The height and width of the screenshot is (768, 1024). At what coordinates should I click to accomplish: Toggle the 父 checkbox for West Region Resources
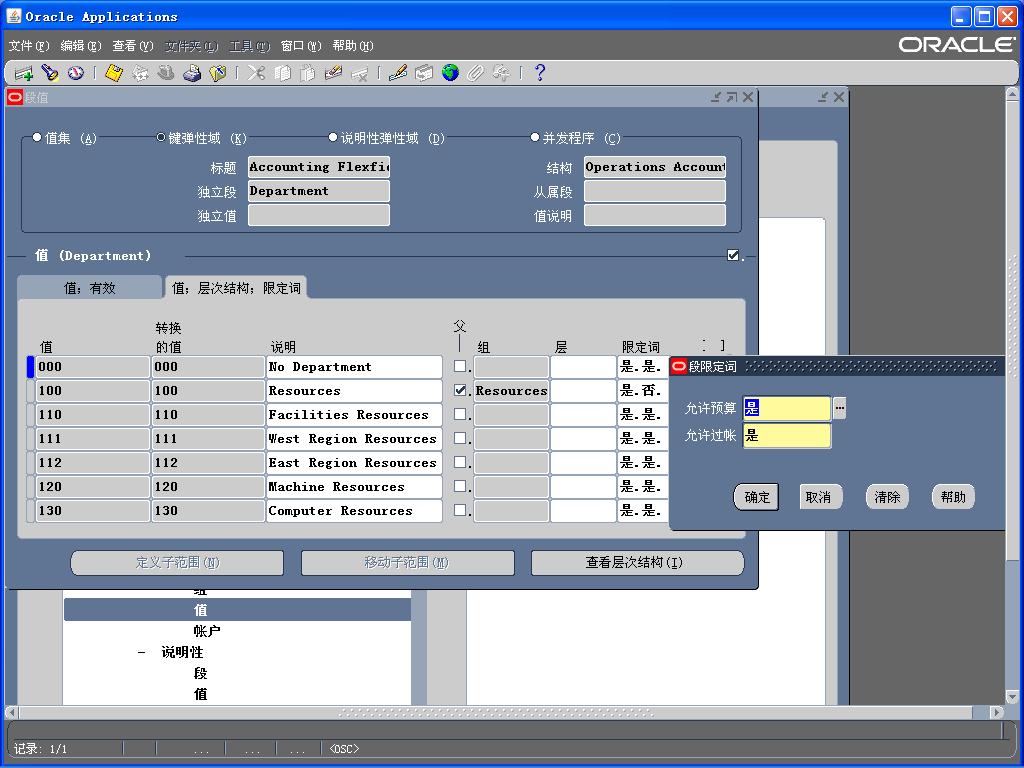click(x=460, y=438)
